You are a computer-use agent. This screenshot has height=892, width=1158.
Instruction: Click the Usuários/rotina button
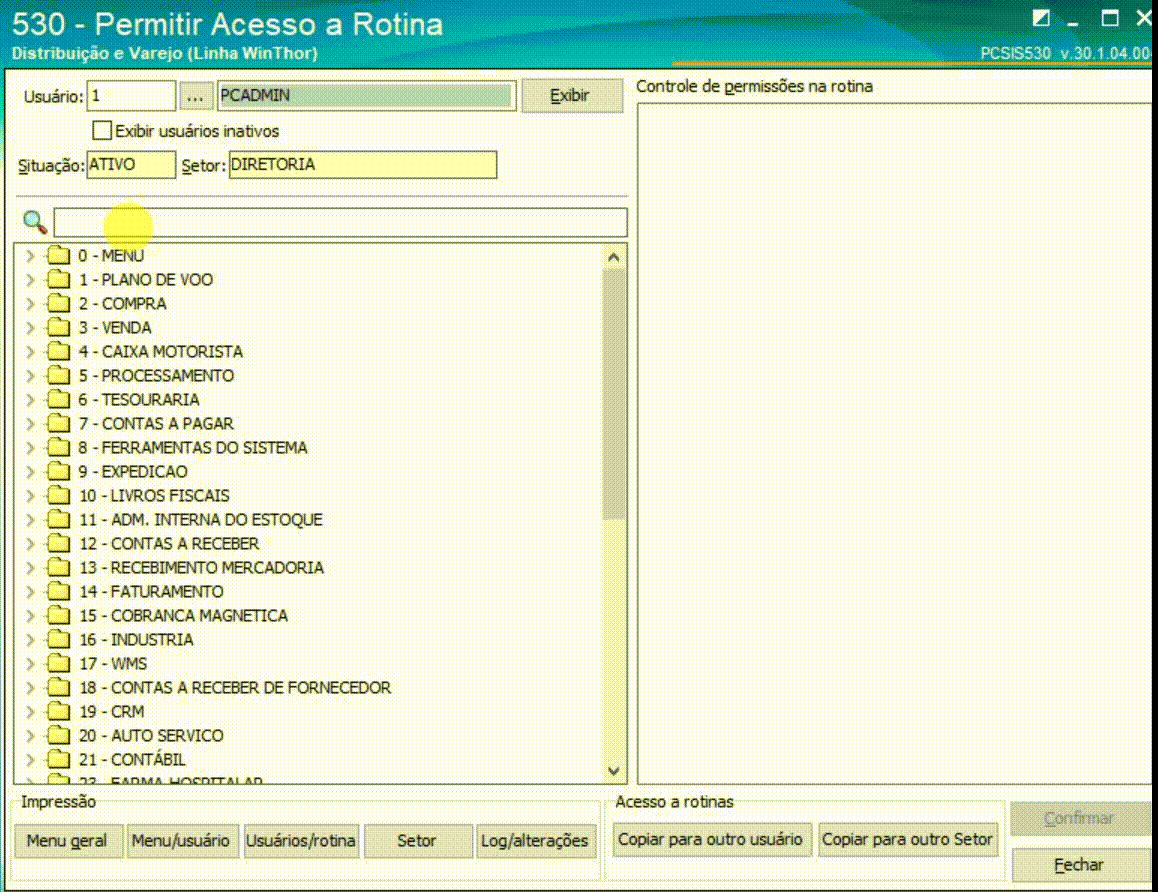click(x=301, y=840)
